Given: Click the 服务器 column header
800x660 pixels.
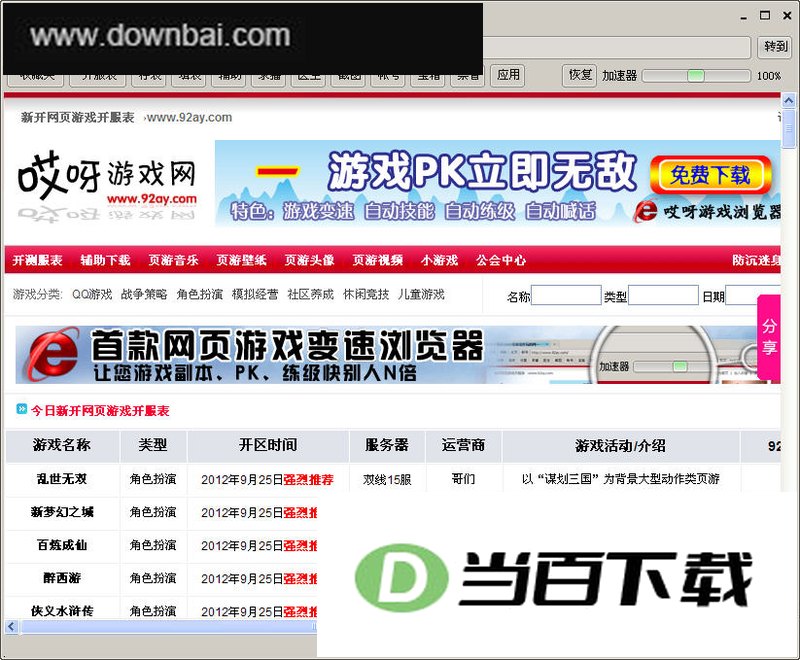Looking at the screenshot, I should click(387, 445).
